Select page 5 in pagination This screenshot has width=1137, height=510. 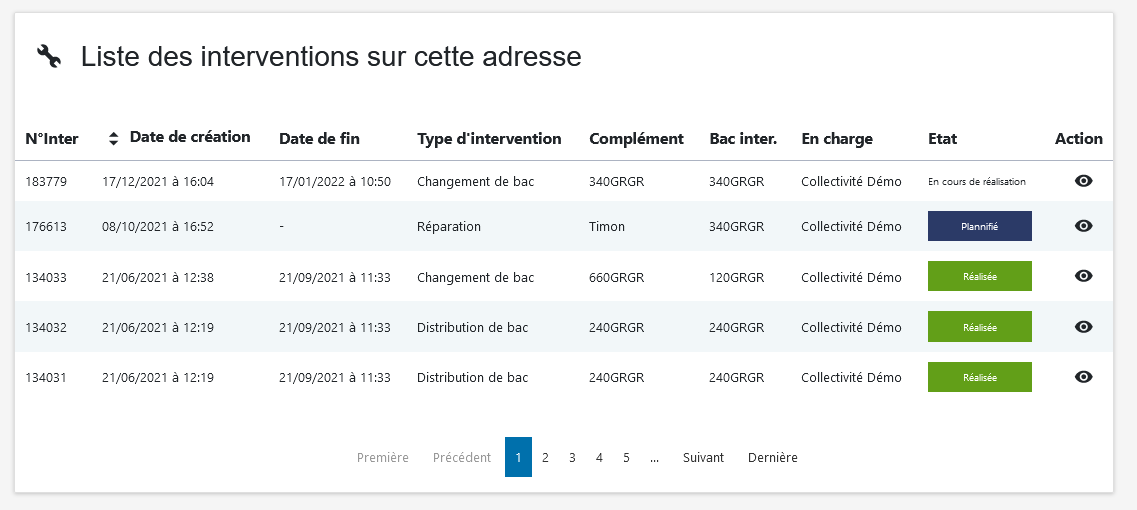pos(626,458)
